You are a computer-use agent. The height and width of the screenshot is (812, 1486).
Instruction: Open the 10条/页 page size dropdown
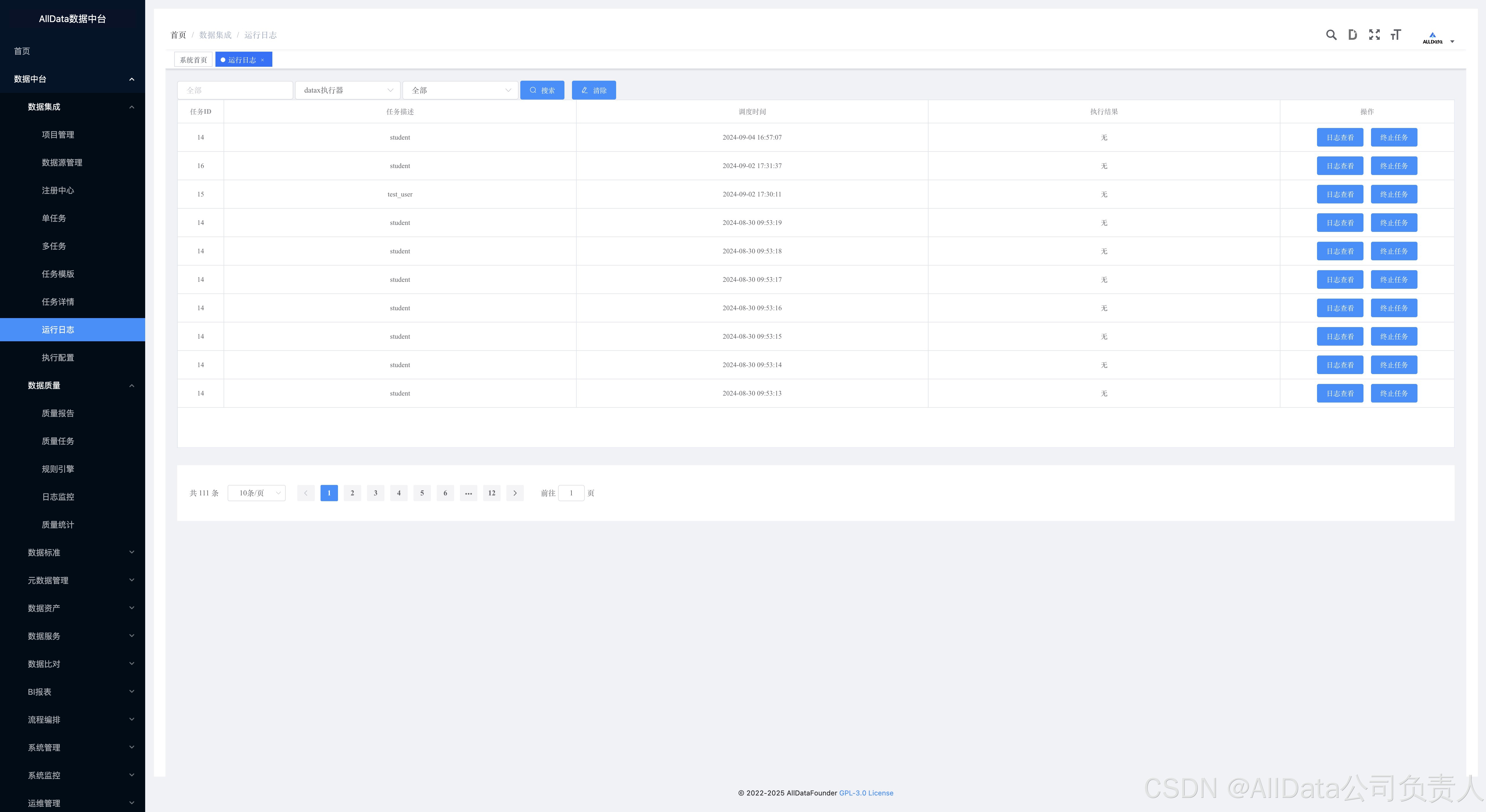(x=257, y=493)
